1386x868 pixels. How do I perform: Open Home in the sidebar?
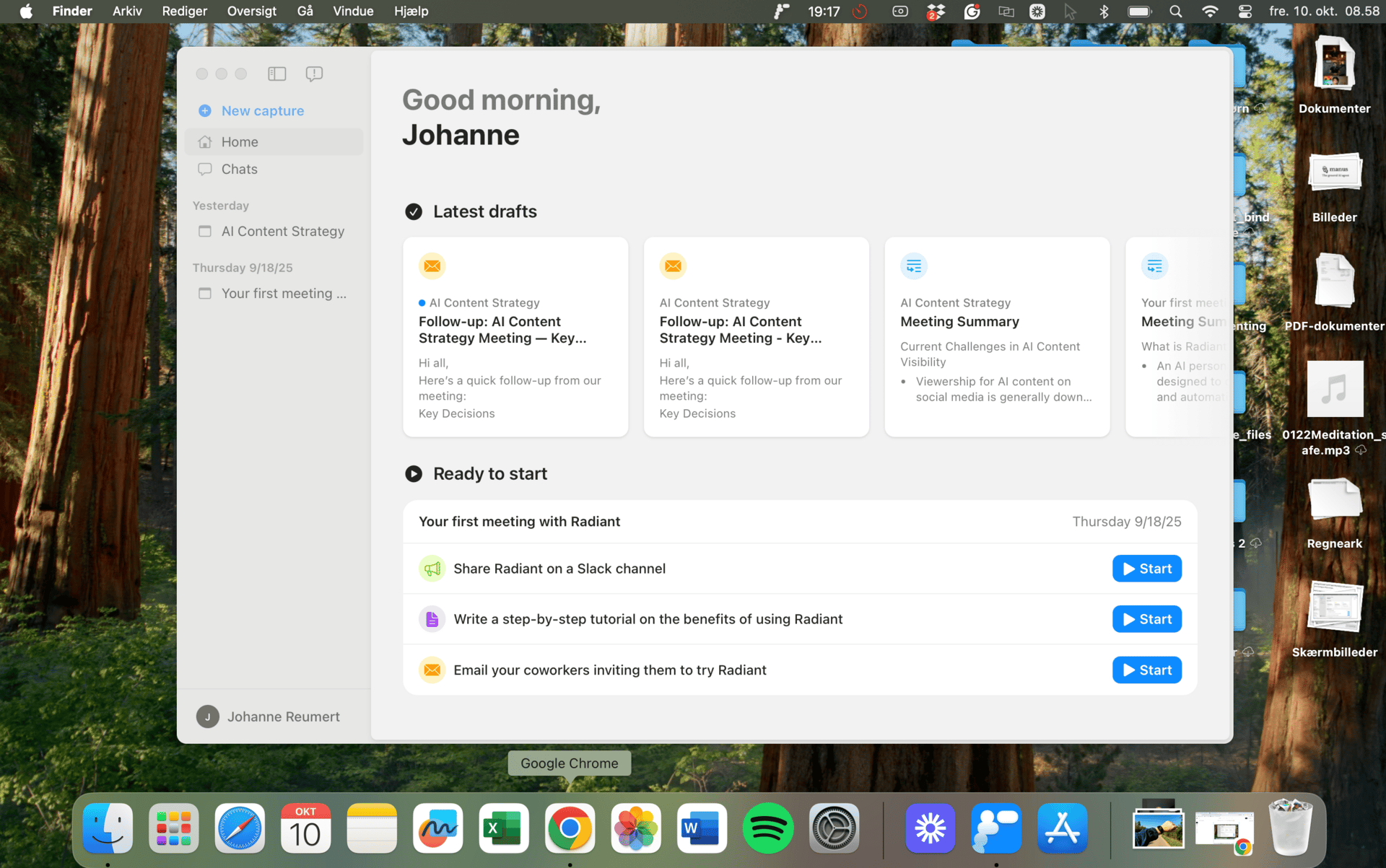pyautogui.click(x=240, y=142)
